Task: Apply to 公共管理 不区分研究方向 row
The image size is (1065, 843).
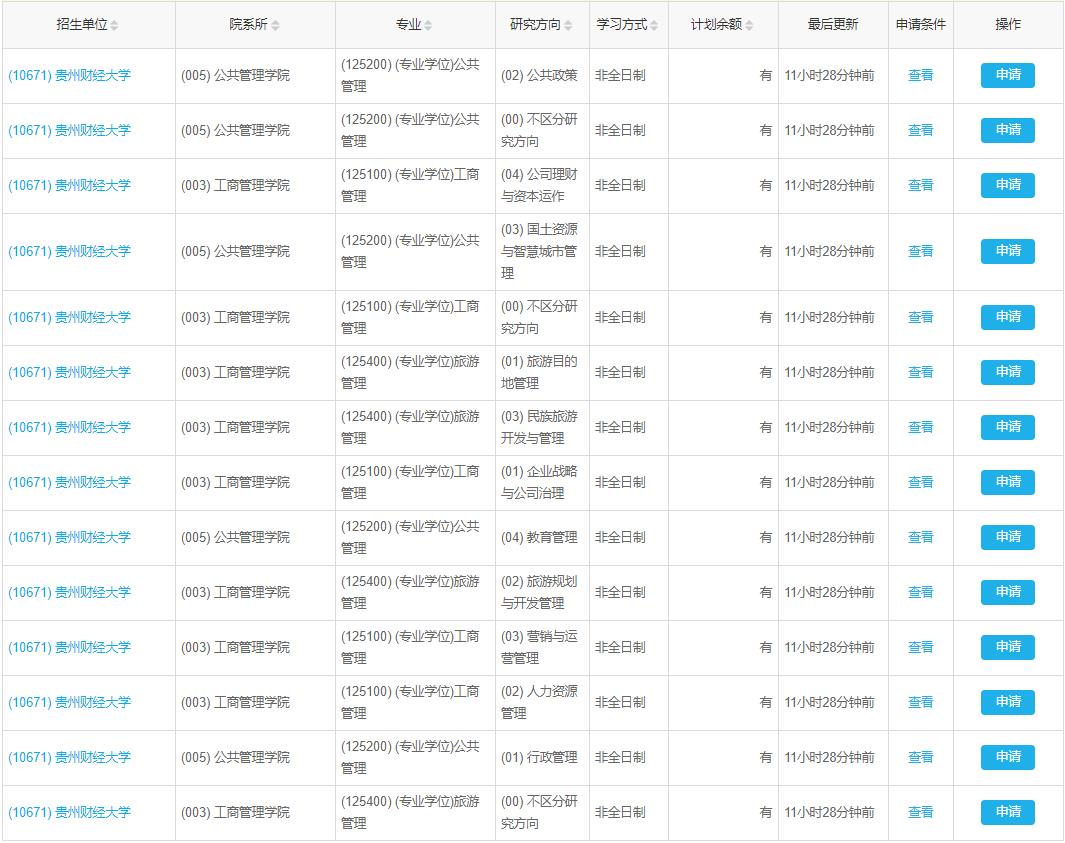Action: pos(1007,130)
